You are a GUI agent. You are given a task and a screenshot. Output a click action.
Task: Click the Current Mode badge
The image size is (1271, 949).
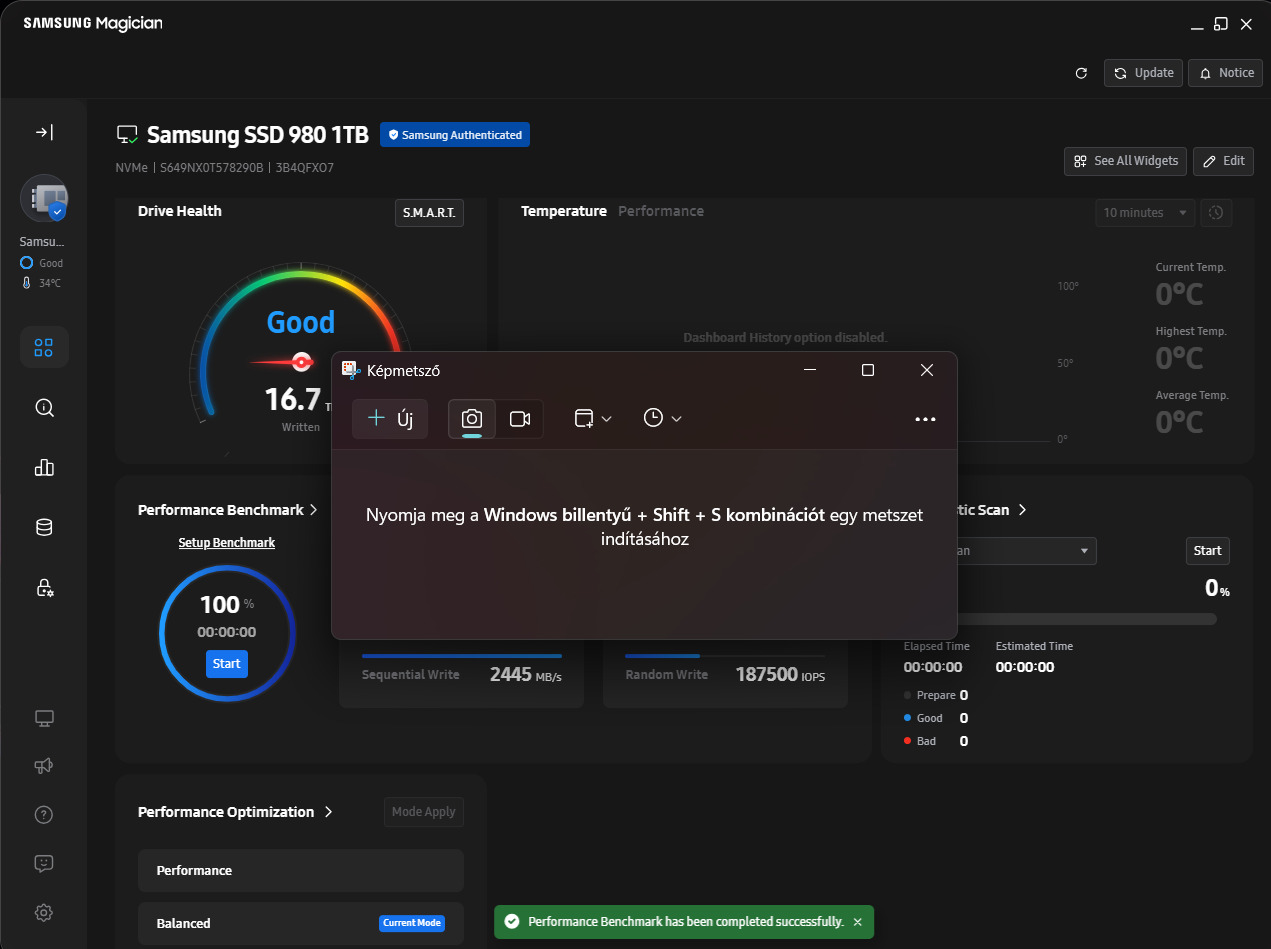click(x=412, y=923)
